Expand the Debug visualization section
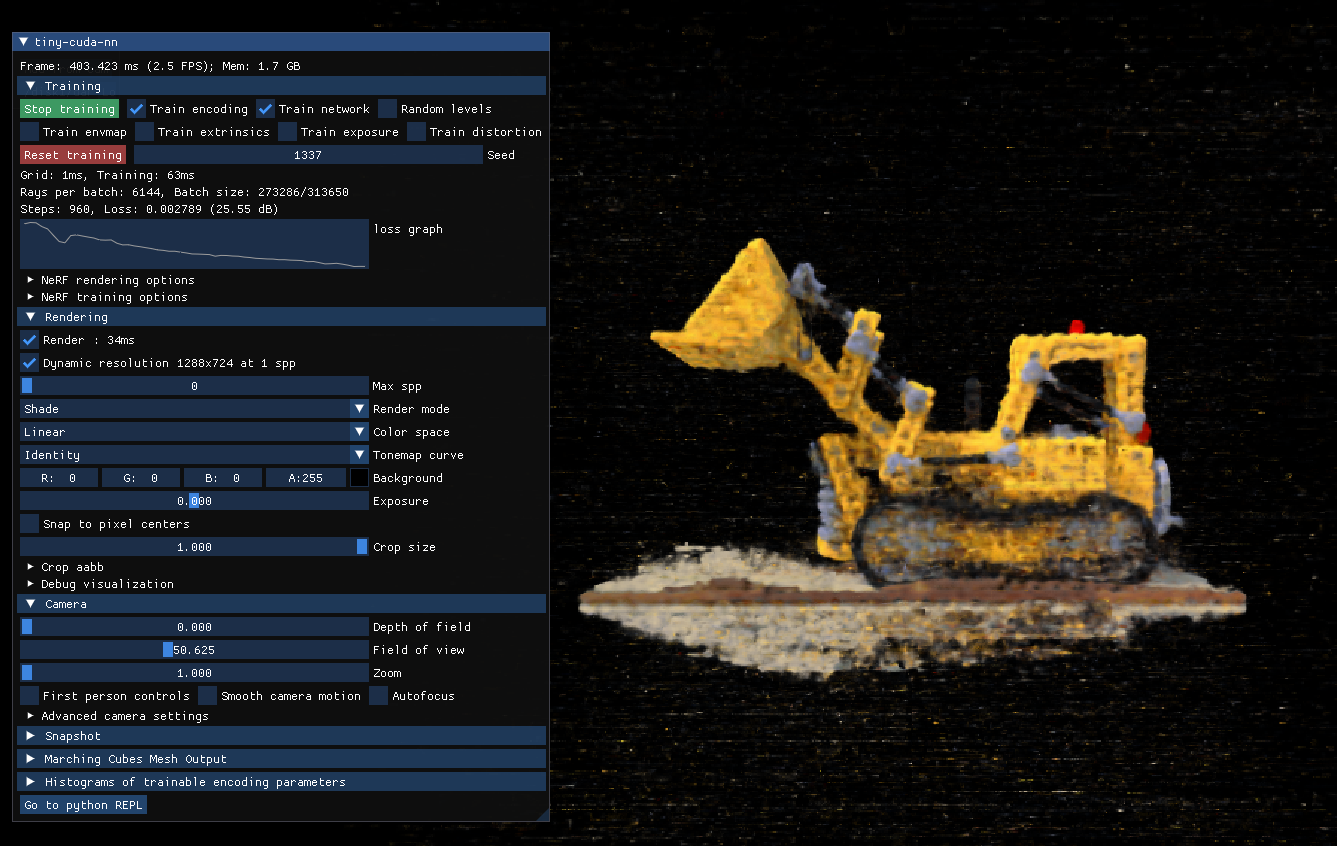 [100, 584]
